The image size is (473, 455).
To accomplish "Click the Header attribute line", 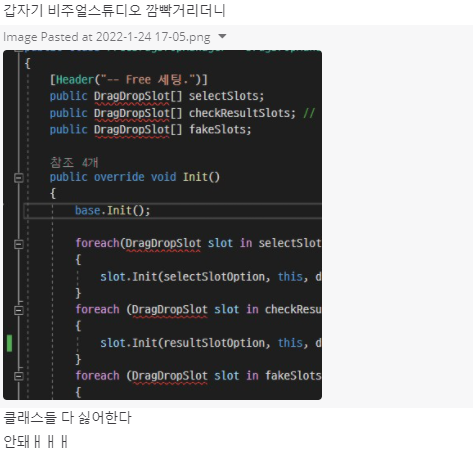I will pyautogui.click(x=129, y=80).
